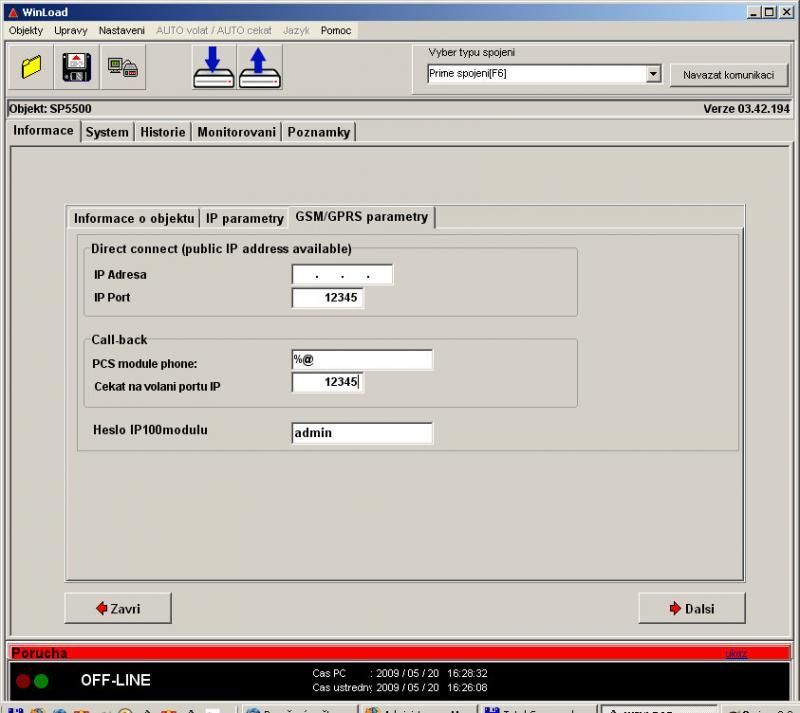The image size is (800, 713).
Task: Switch to the Monitorovani tab
Action: pyautogui.click(x=236, y=132)
